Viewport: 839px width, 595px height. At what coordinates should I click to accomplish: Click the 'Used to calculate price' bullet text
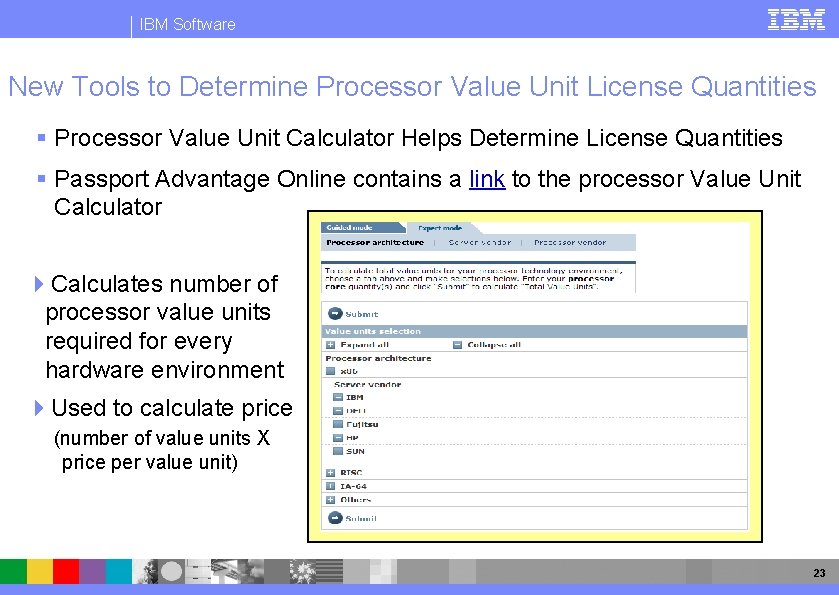172,408
